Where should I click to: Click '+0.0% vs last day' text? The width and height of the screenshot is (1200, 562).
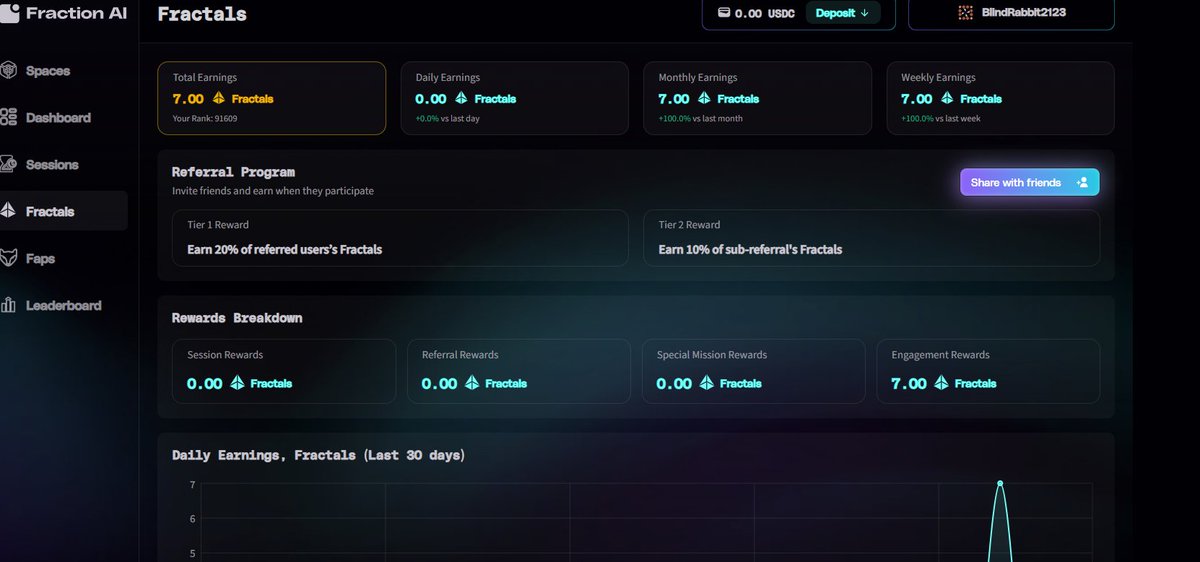[450, 118]
